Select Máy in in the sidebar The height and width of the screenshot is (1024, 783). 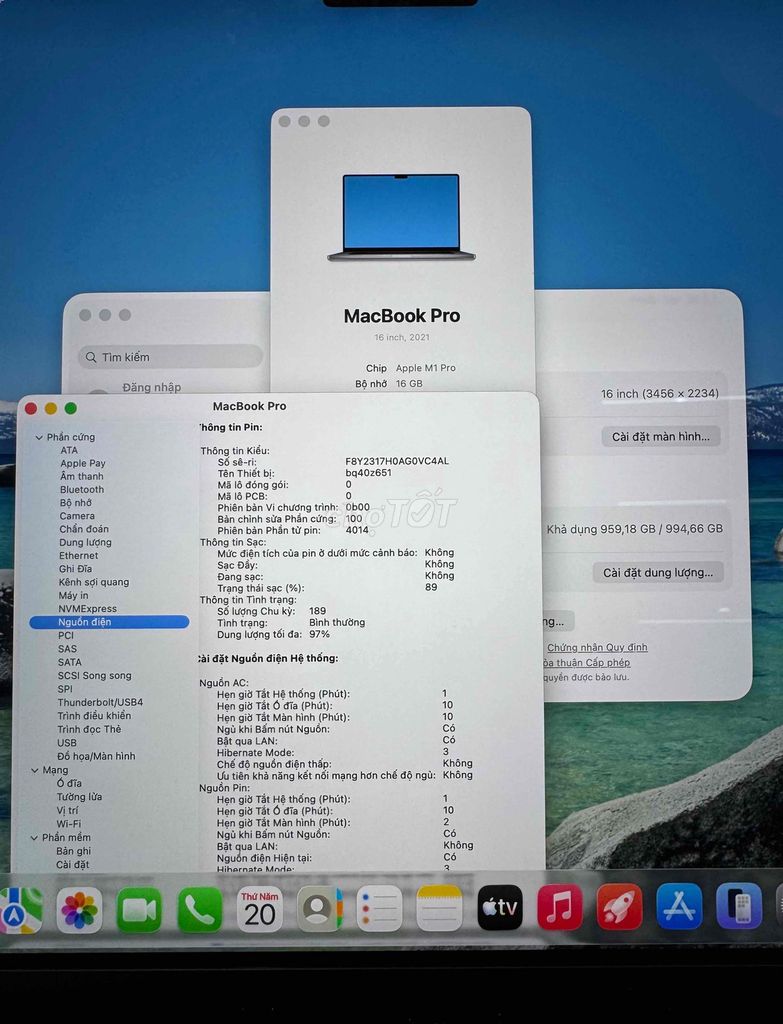(x=73, y=596)
